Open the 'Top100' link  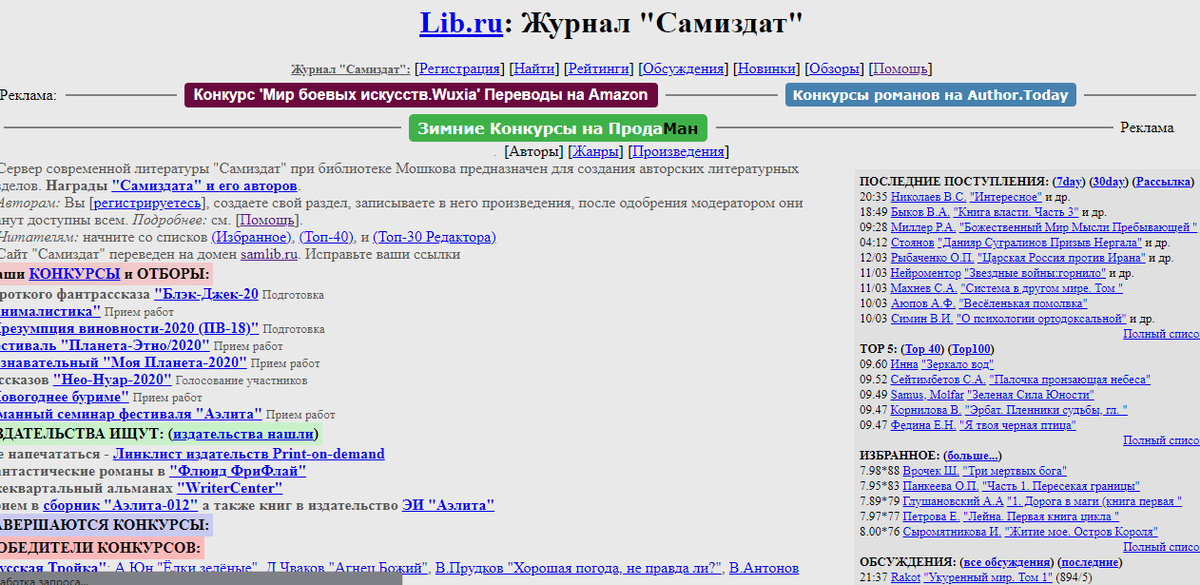click(970, 349)
